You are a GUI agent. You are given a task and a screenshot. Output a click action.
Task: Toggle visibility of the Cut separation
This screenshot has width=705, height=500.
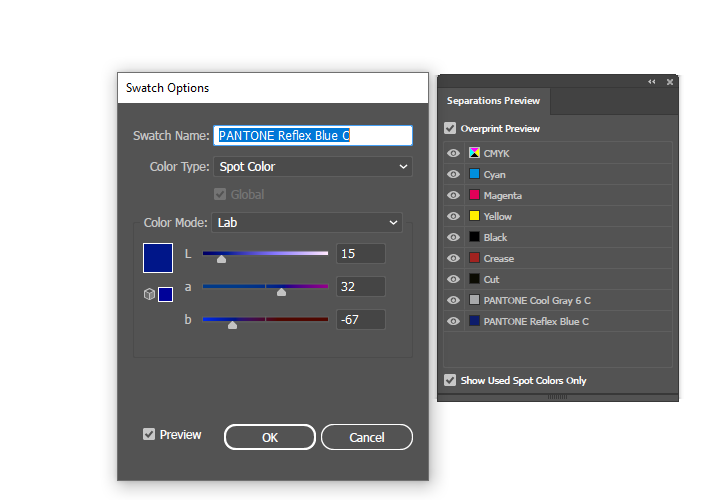point(453,279)
